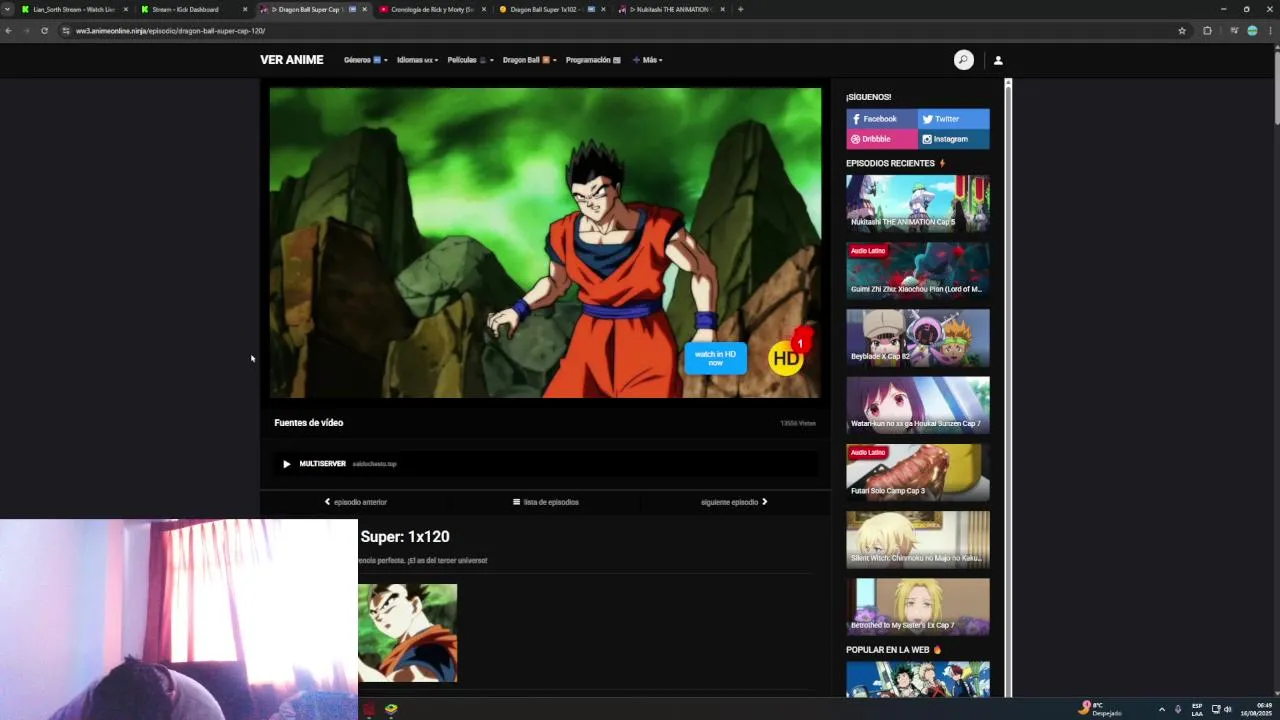Open Beyblade X Cap 82 thumbnail
The image size is (1280, 720).
[x=918, y=338]
